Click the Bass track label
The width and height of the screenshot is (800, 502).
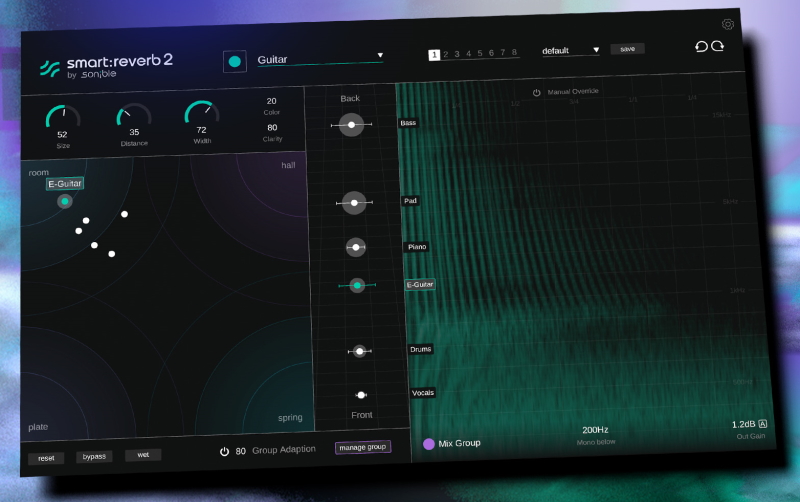pos(408,123)
